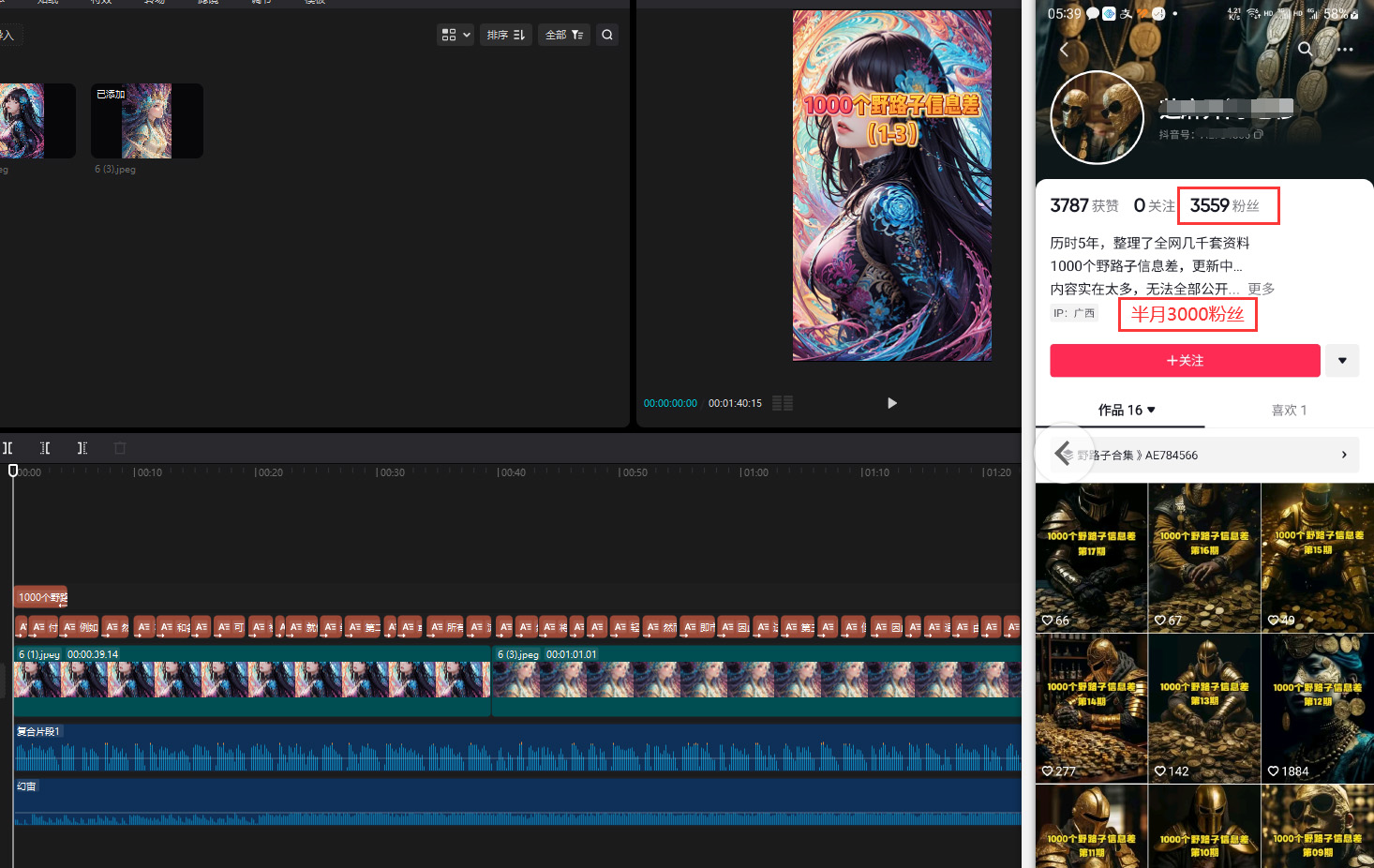Open the 第15期 video thumbnail
Viewport: 1374px width, 868px height.
coord(1318,558)
